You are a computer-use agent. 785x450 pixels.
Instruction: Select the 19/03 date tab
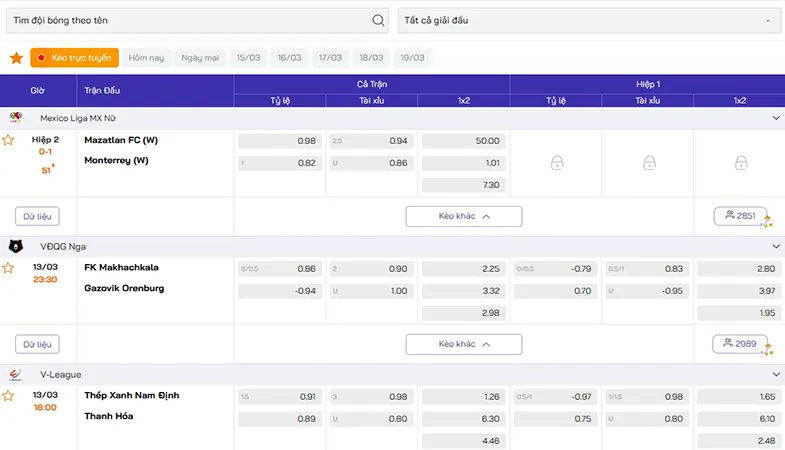pos(413,58)
